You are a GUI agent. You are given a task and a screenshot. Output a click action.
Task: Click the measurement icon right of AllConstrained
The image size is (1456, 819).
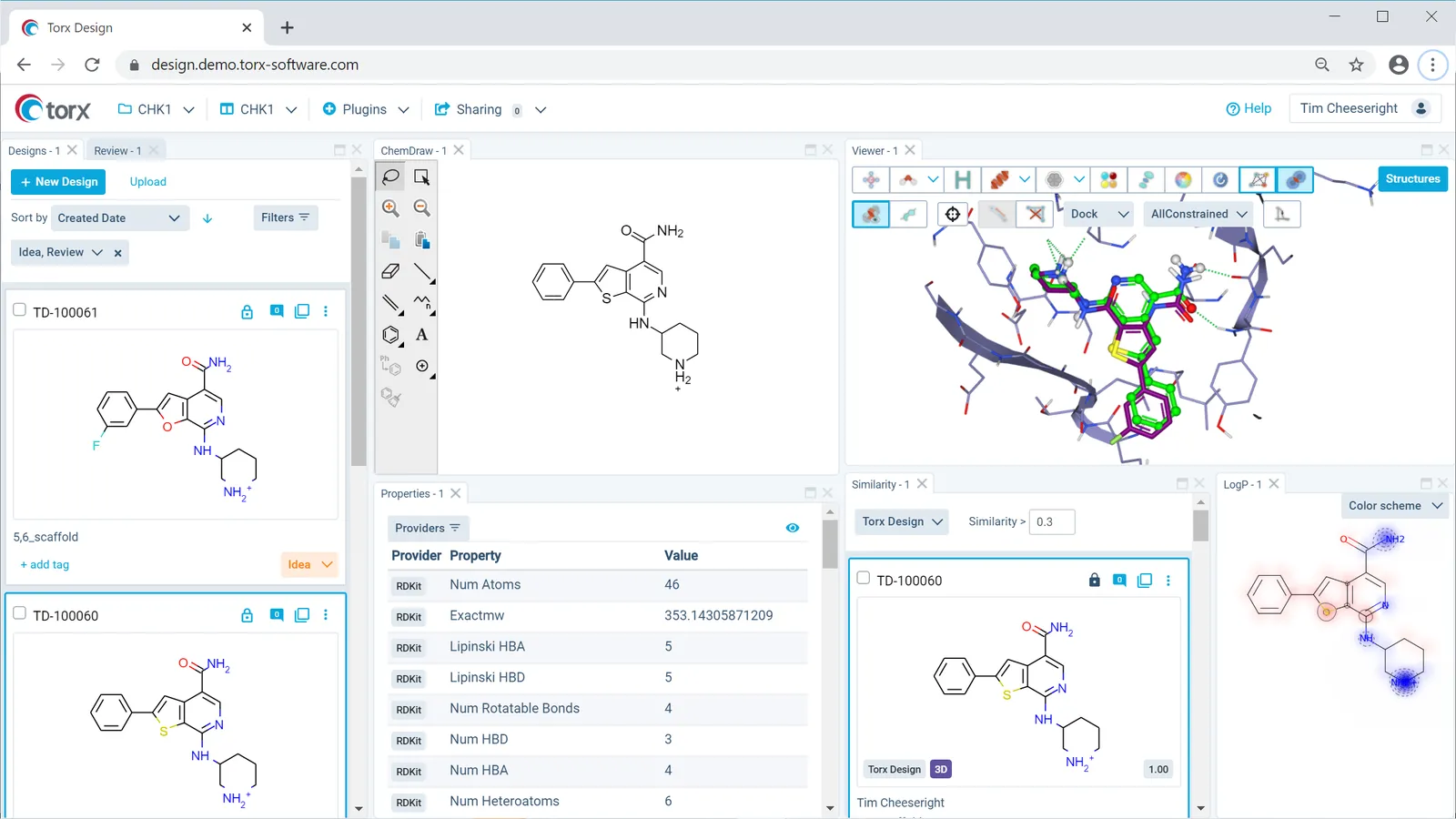click(x=1282, y=214)
